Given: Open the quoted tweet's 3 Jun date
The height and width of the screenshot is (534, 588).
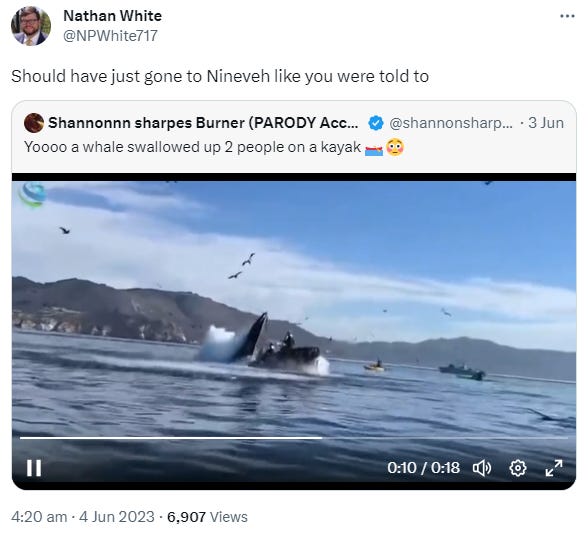Looking at the screenshot, I should coord(546,123).
